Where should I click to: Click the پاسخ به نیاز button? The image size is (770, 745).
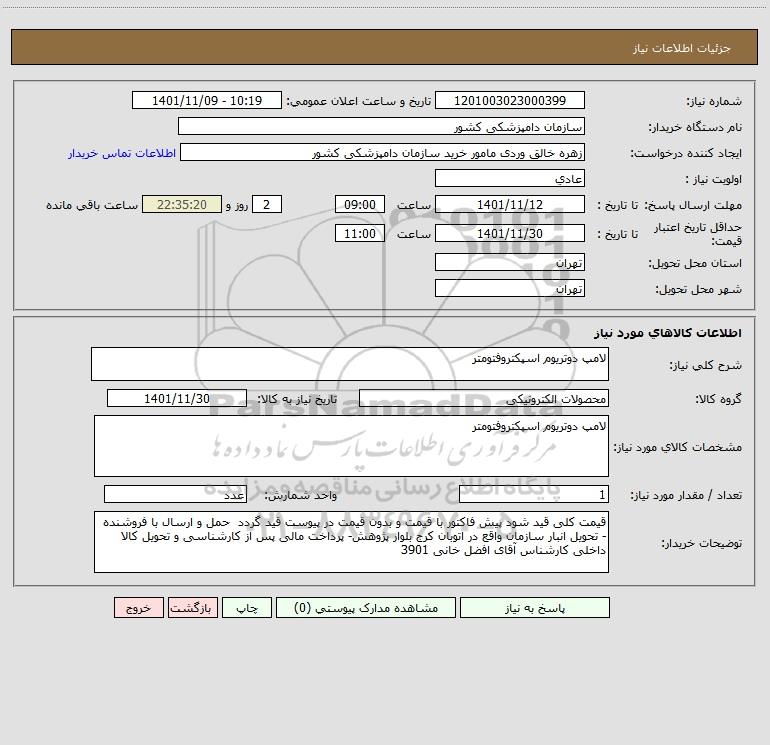click(x=535, y=608)
